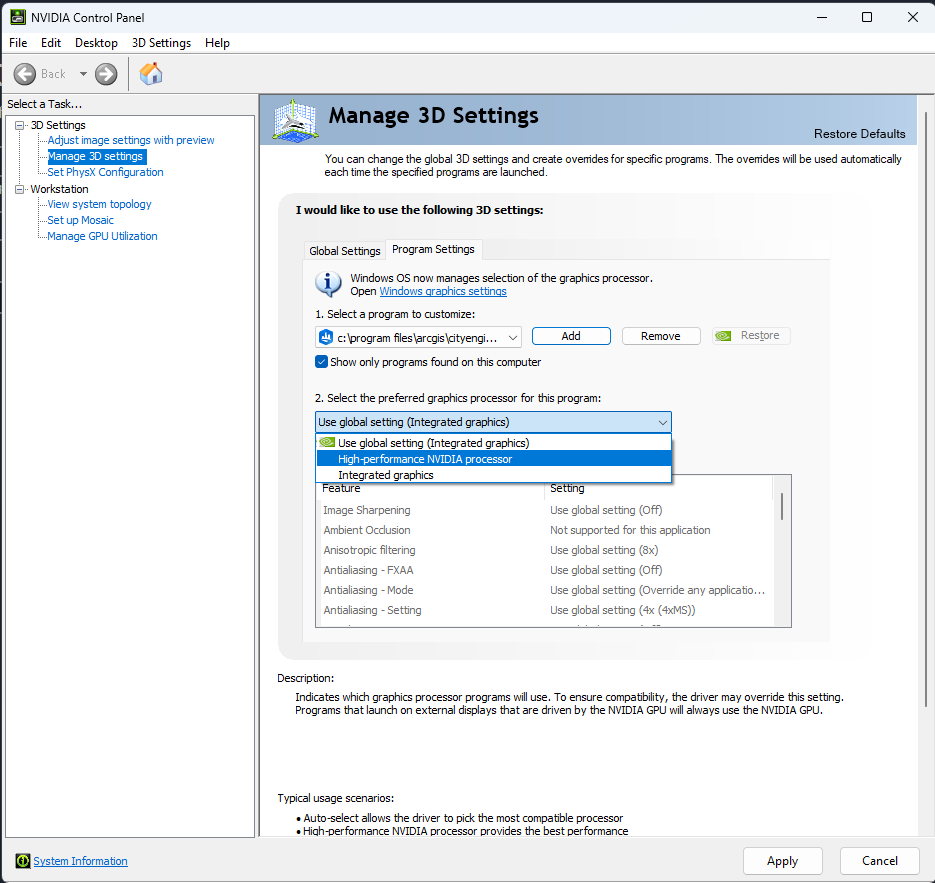This screenshot has height=883, width=935.
Task: Open Manage GPU Utilization
Action: [102, 236]
